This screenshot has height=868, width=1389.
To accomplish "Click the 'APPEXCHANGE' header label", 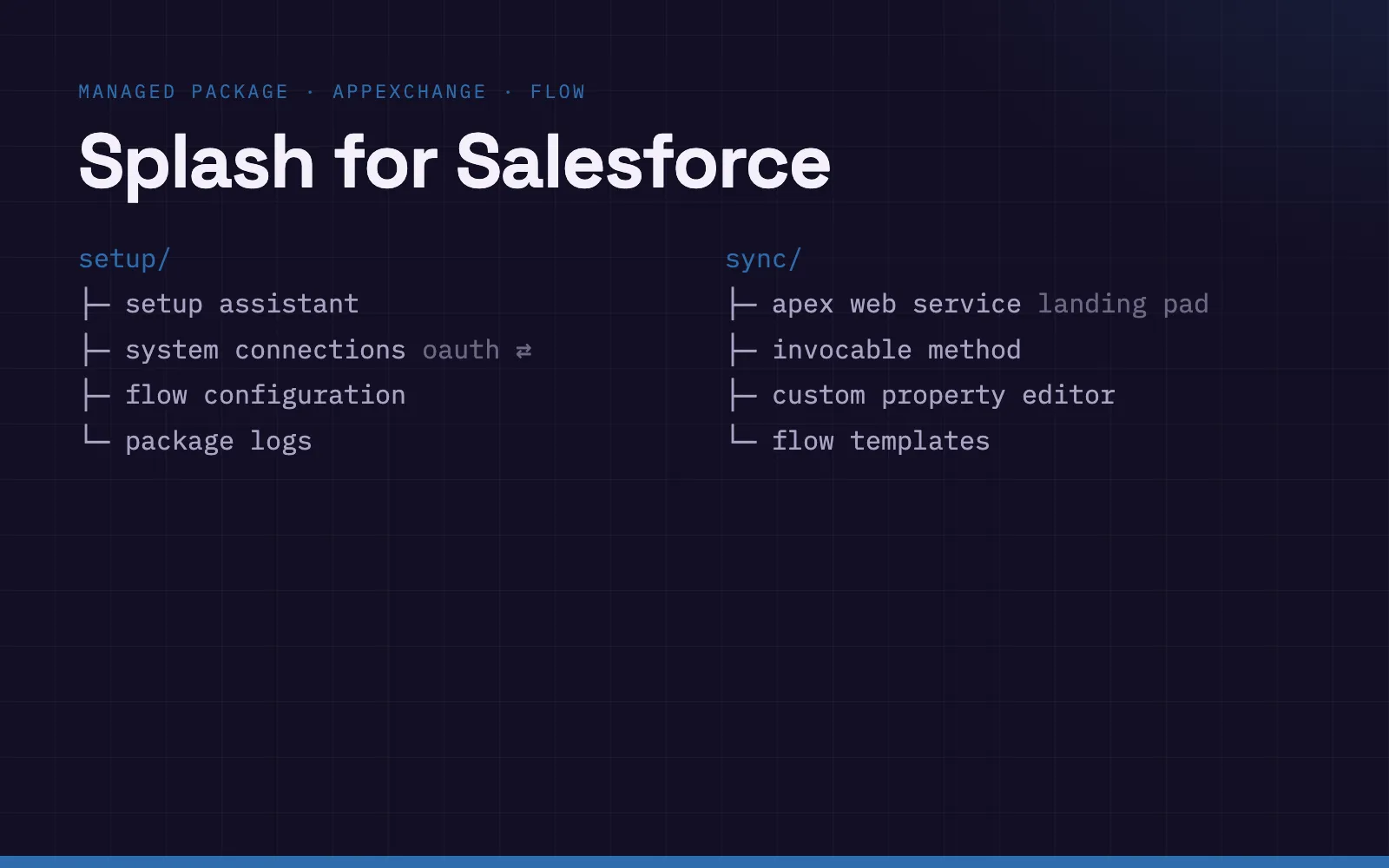I will pyautogui.click(x=410, y=92).
